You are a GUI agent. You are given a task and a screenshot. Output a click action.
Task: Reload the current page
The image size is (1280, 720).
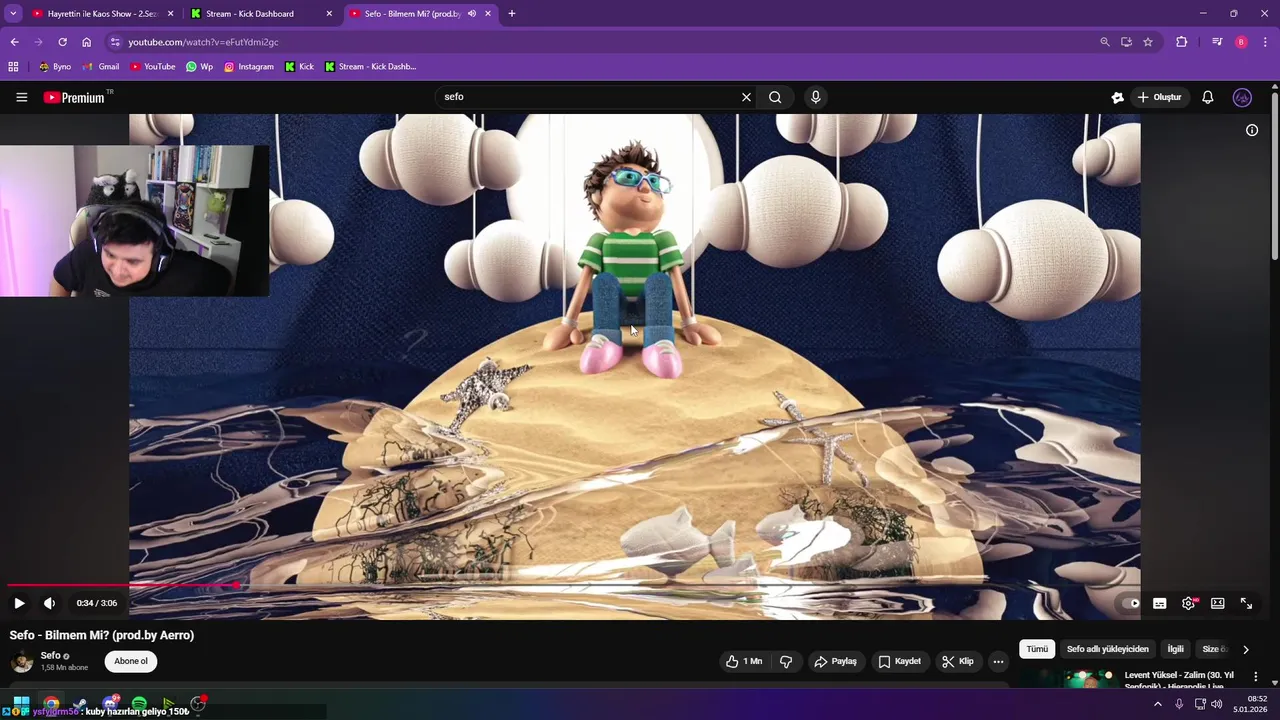pyautogui.click(x=62, y=42)
